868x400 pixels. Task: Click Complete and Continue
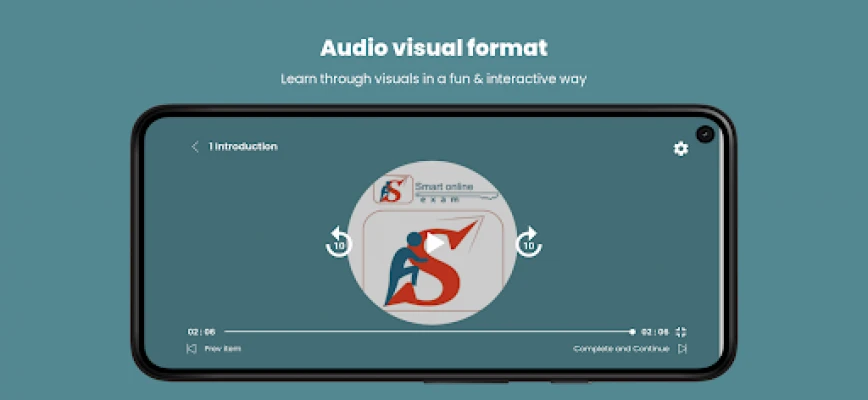click(621, 349)
